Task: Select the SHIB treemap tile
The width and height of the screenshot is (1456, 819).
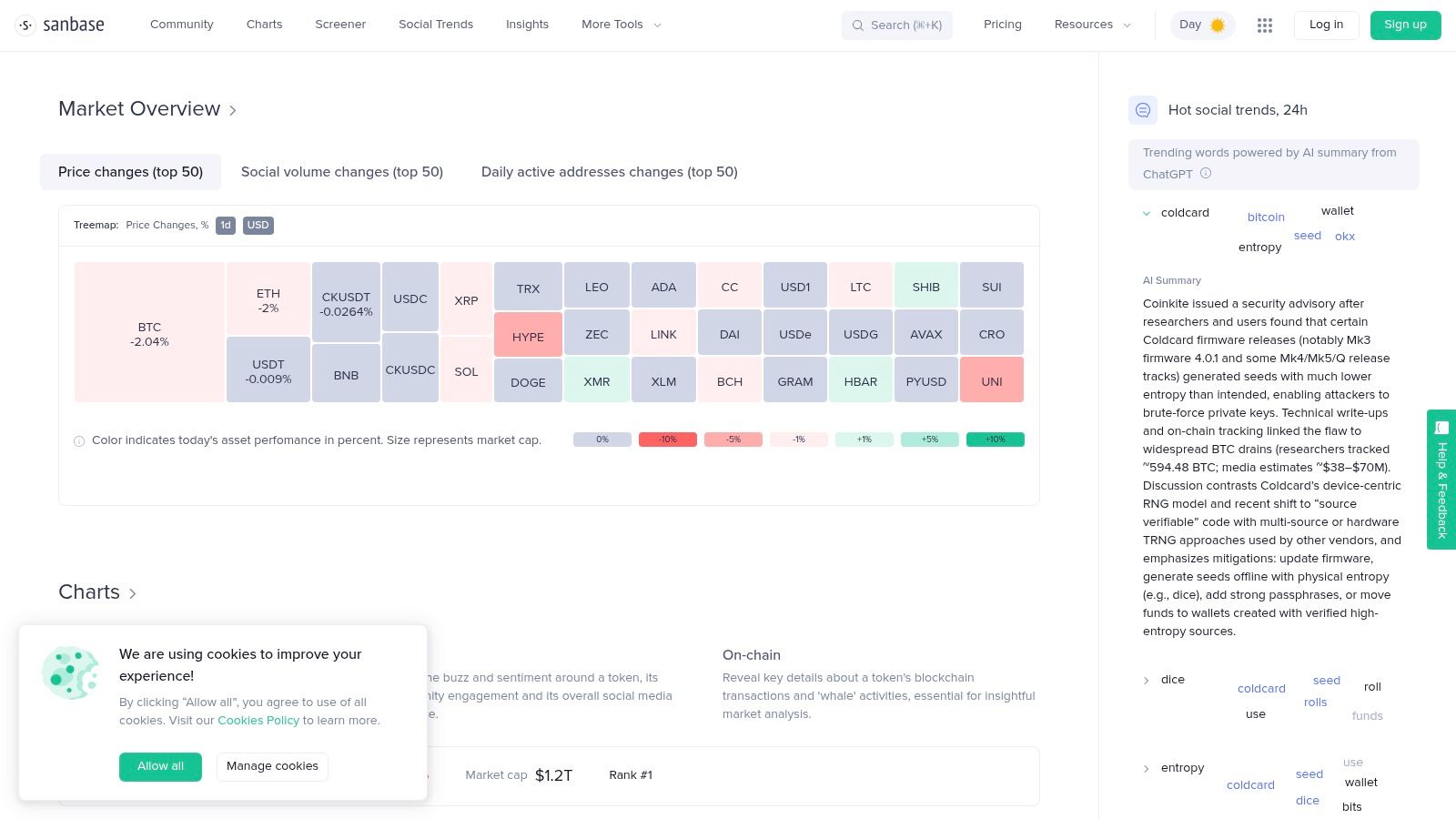Action: [x=926, y=285]
